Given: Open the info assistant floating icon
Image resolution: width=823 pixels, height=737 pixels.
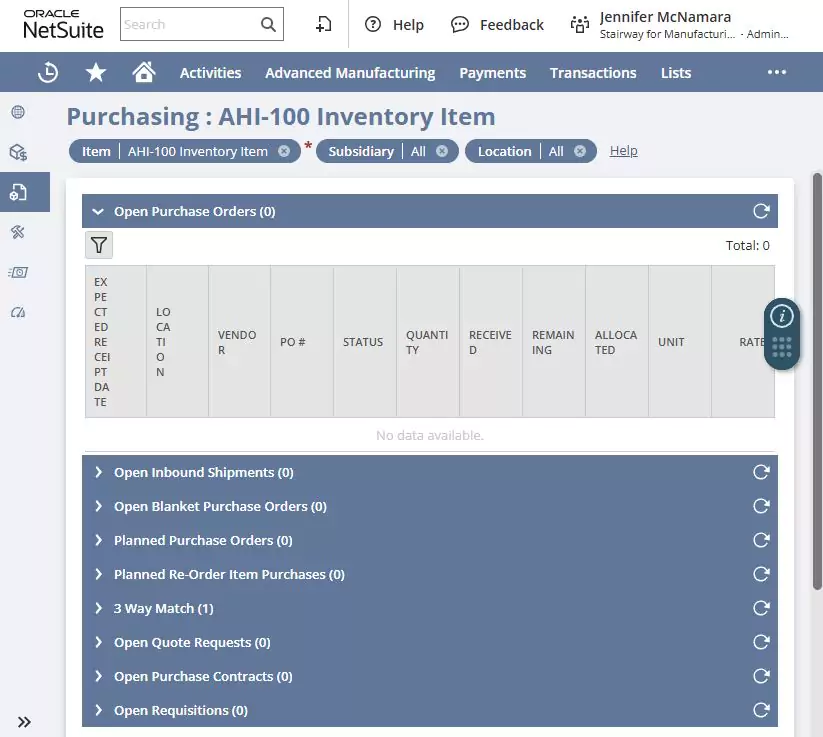Looking at the screenshot, I should pyautogui.click(x=782, y=316).
